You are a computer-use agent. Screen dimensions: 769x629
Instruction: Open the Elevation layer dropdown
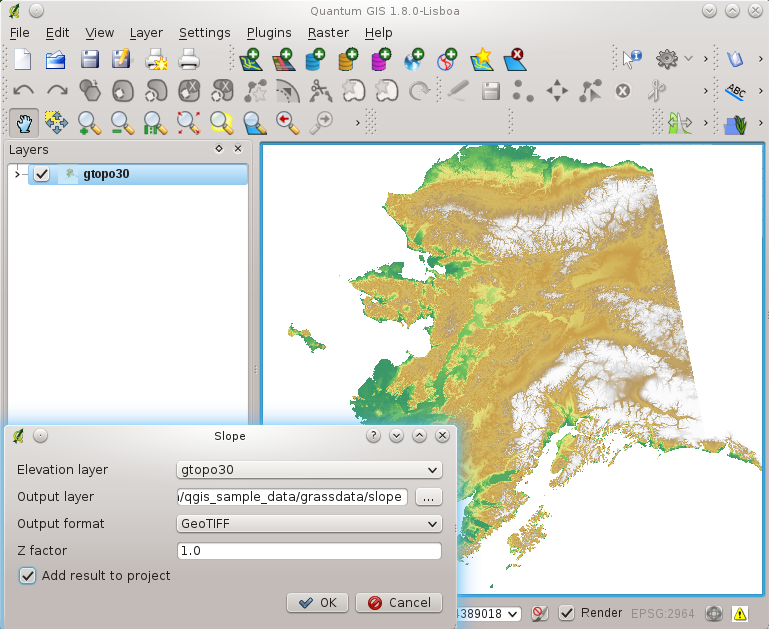(x=308, y=469)
